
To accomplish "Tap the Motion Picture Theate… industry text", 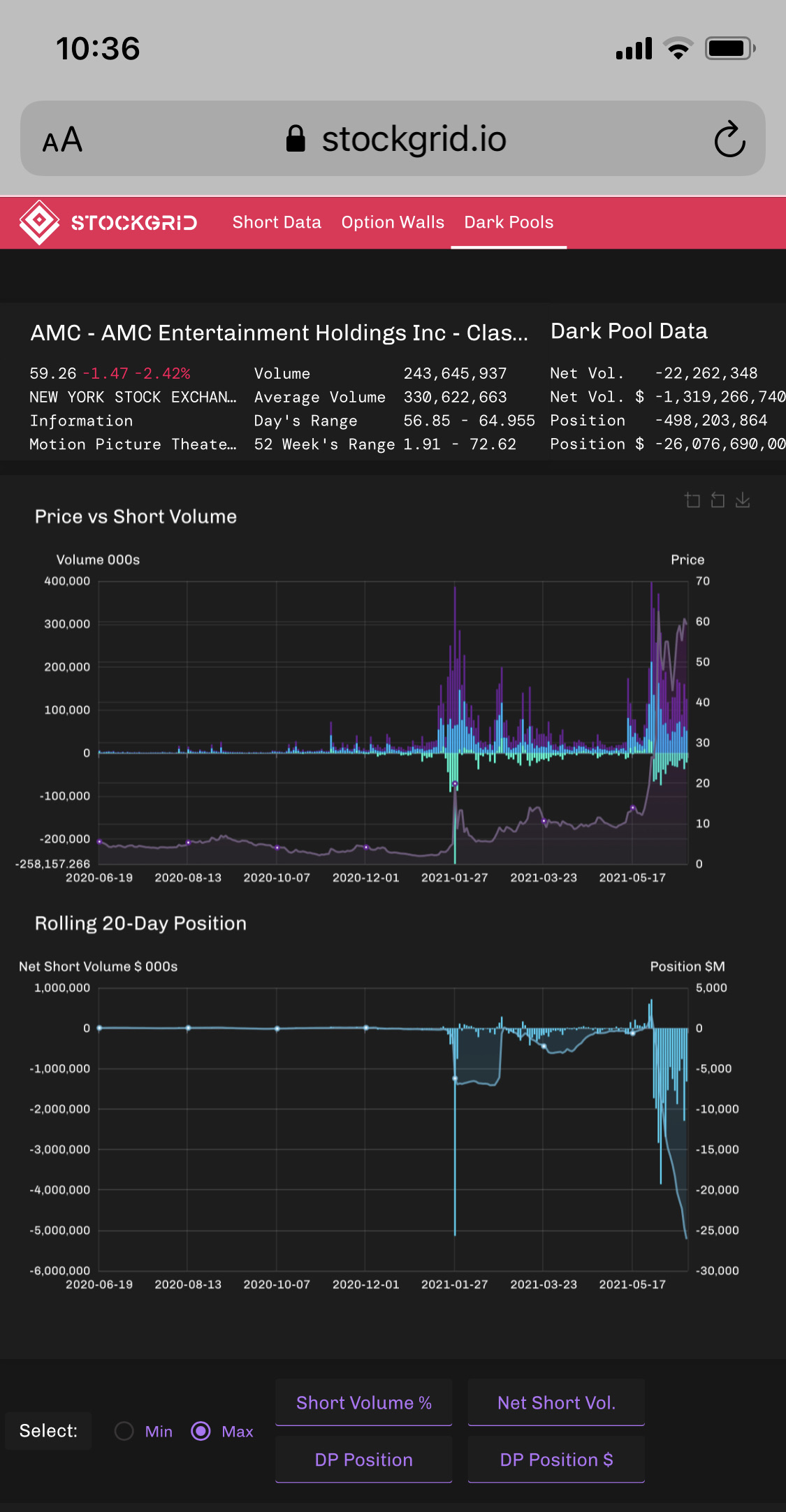I will [x=133, y=444].
